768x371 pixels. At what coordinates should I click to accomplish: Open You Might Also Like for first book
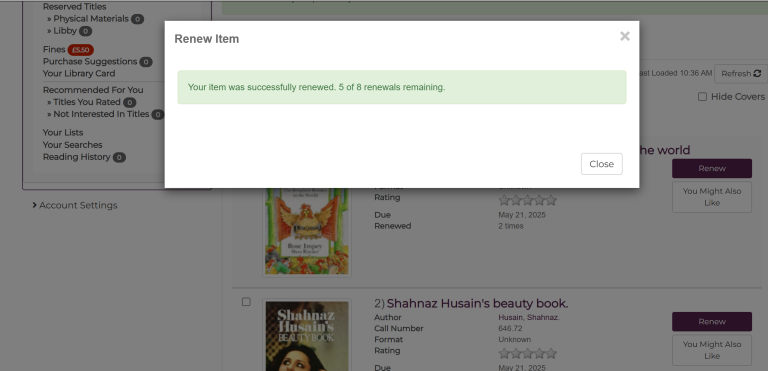point(712,197)
